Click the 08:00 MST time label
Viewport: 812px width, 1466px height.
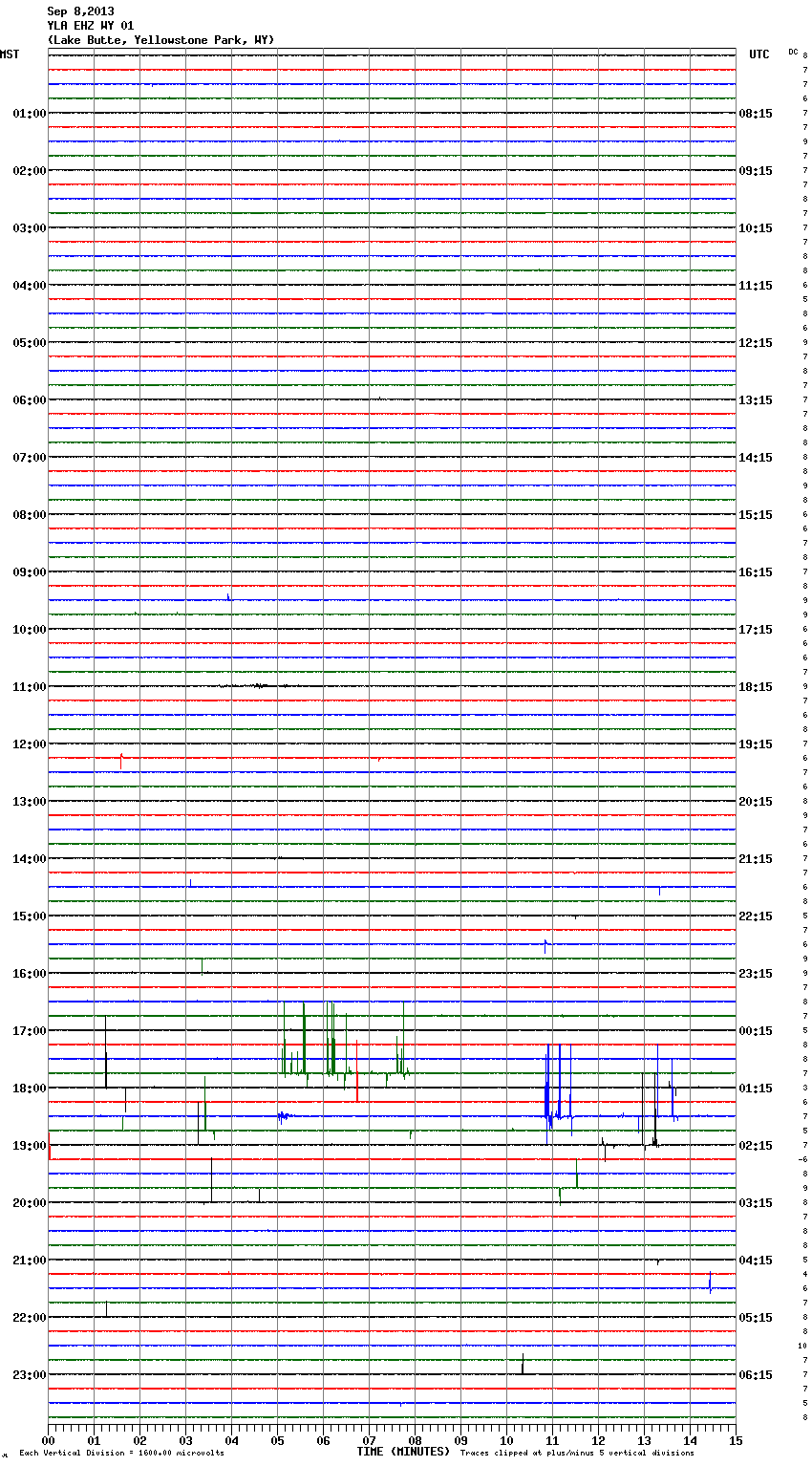click(x=30, y=515)
